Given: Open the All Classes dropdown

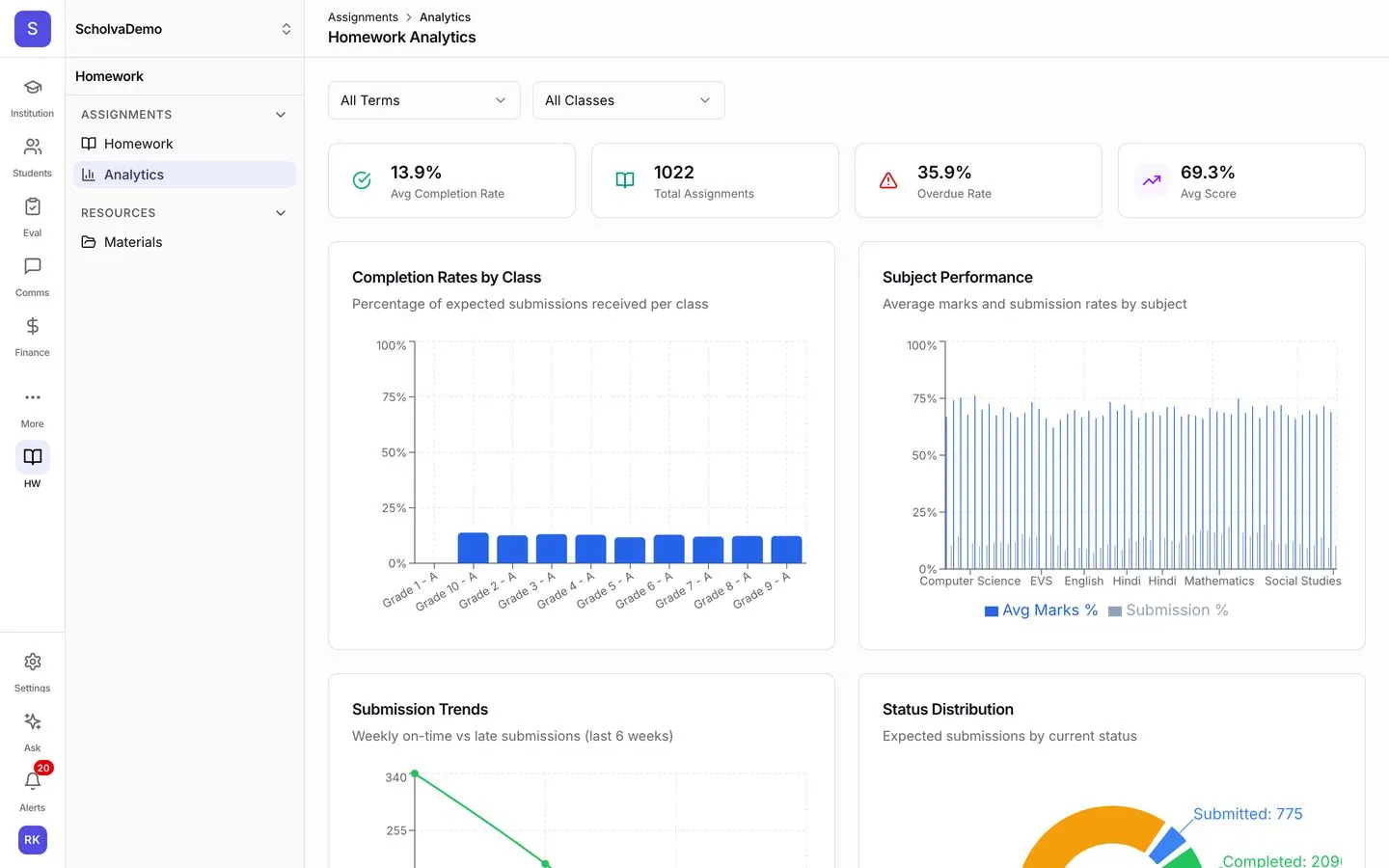Looking at the screenshot, I should click(629, 100).
